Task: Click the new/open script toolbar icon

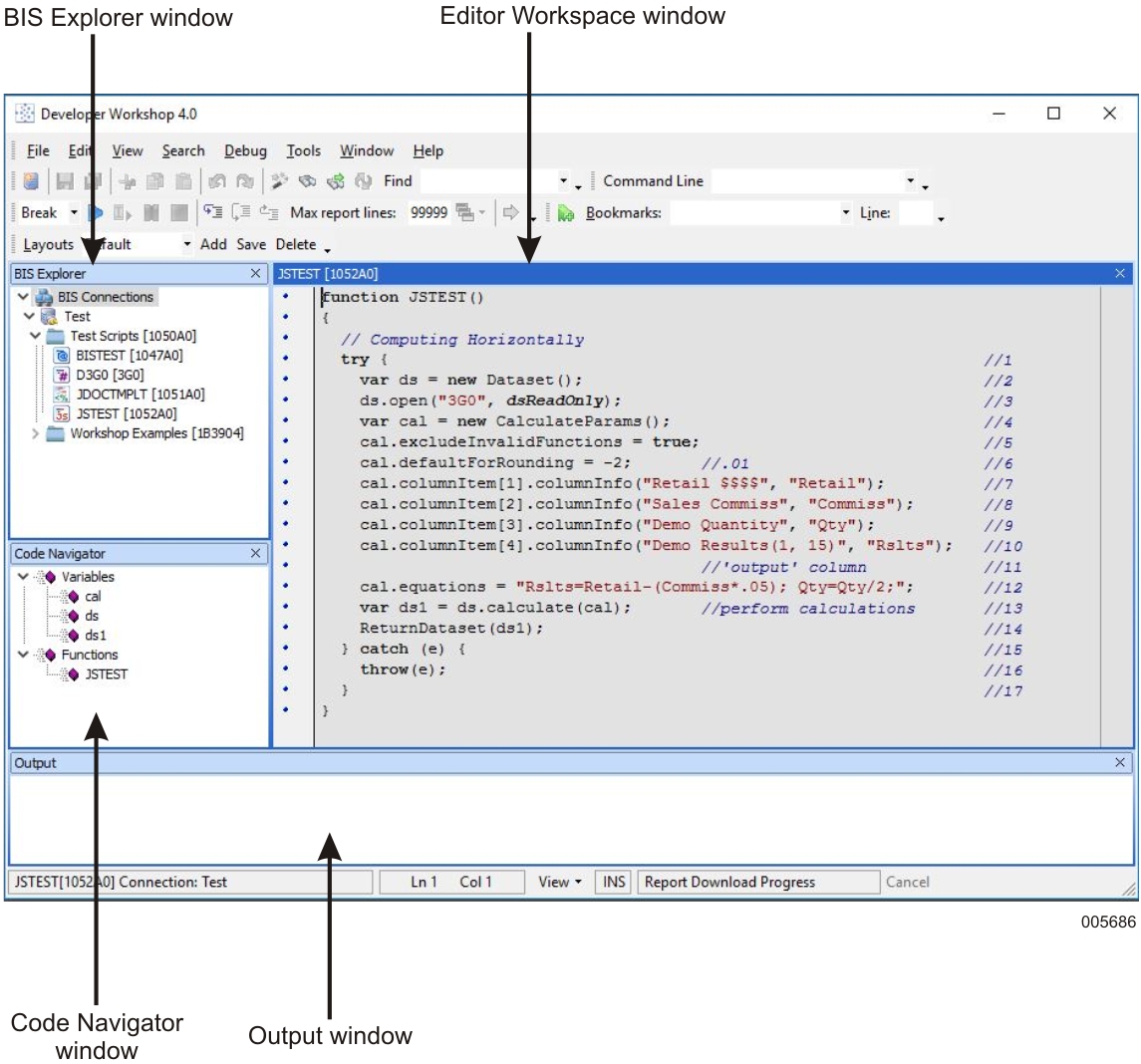Action: coord(31,181)
